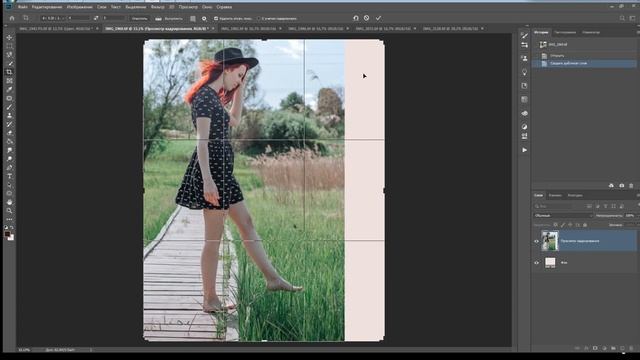Viewport: 640px width, 360px height.
Task: Delete layer using Layers panel trash icon
Action: (x=631, y=348)
